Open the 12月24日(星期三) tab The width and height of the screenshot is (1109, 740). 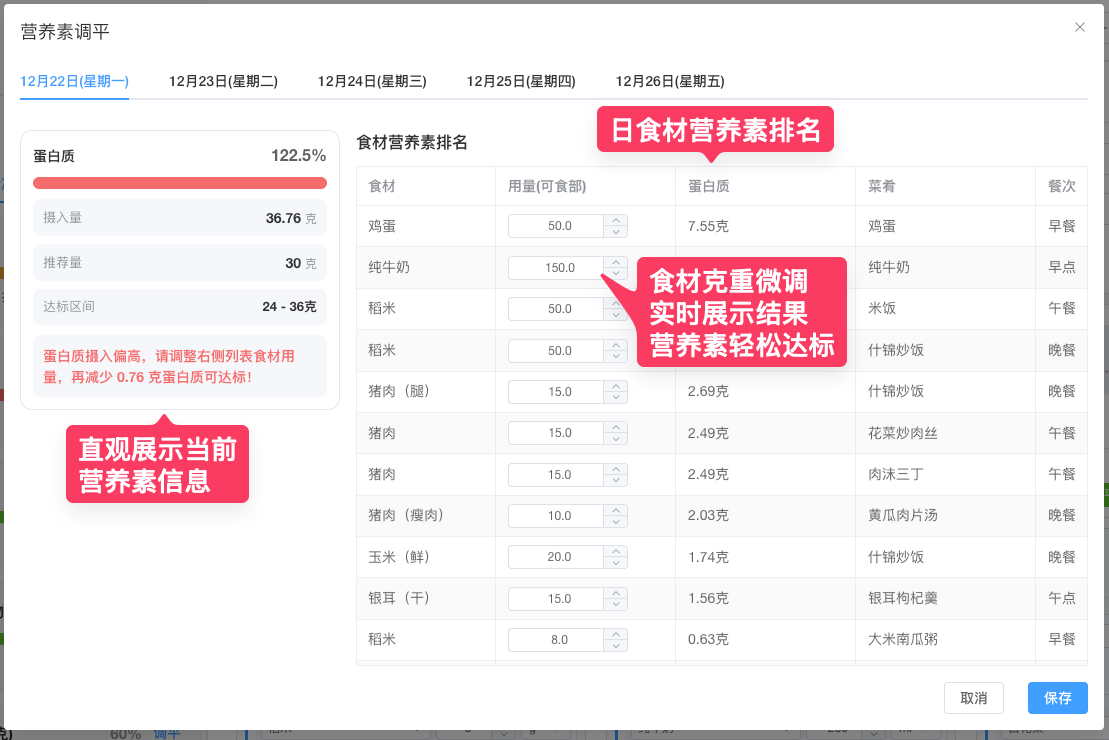[x=371, y=81]
